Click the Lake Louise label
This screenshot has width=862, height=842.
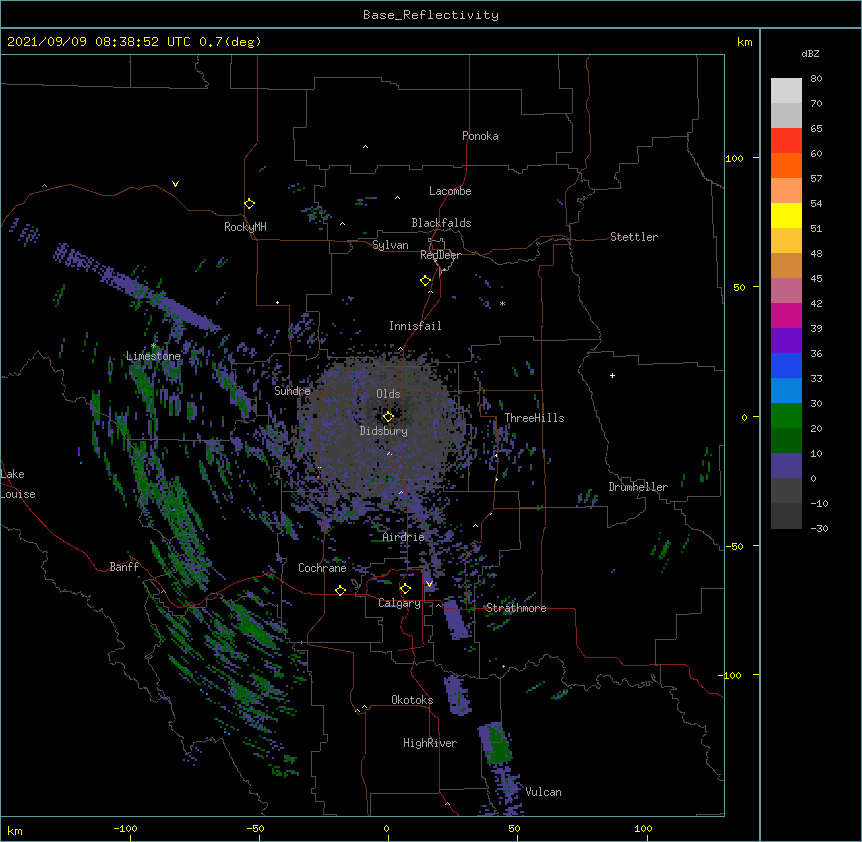(18, 484)
